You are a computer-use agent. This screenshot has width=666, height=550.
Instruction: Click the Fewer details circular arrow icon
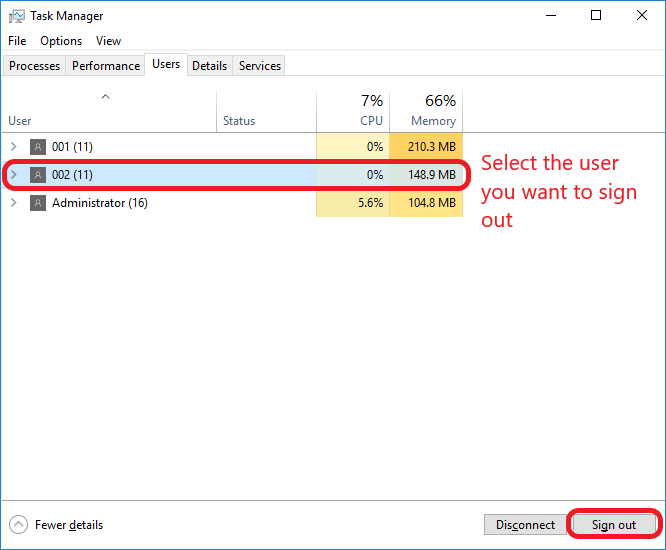tap(19, 525)
